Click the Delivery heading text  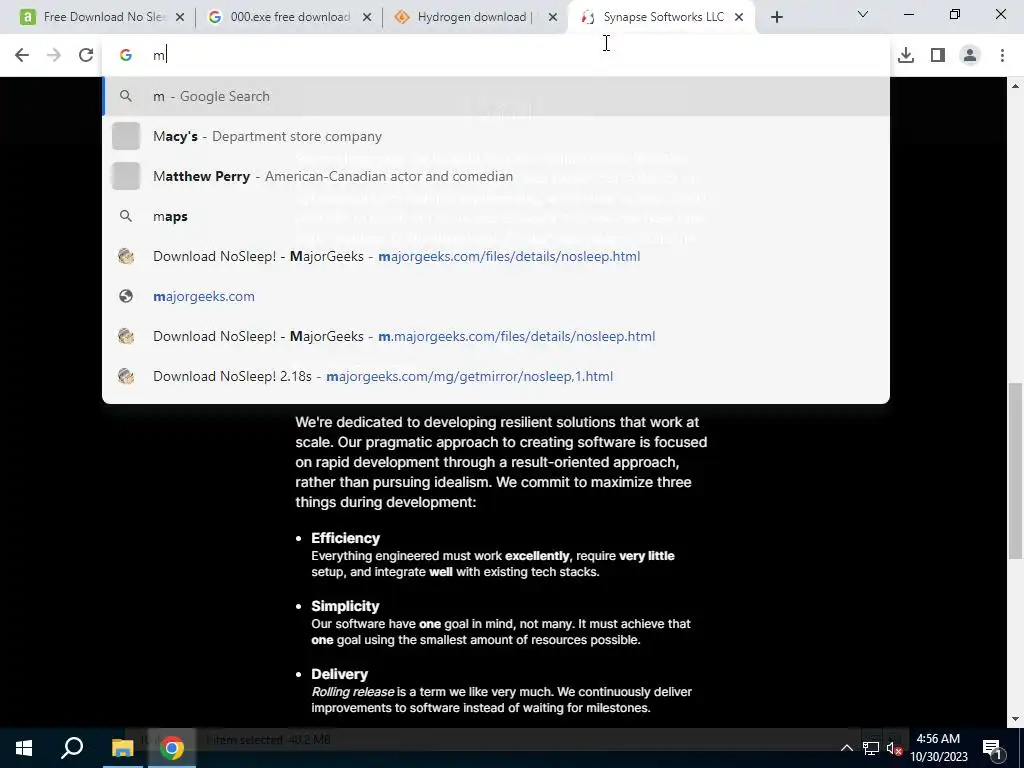(340, 674)
